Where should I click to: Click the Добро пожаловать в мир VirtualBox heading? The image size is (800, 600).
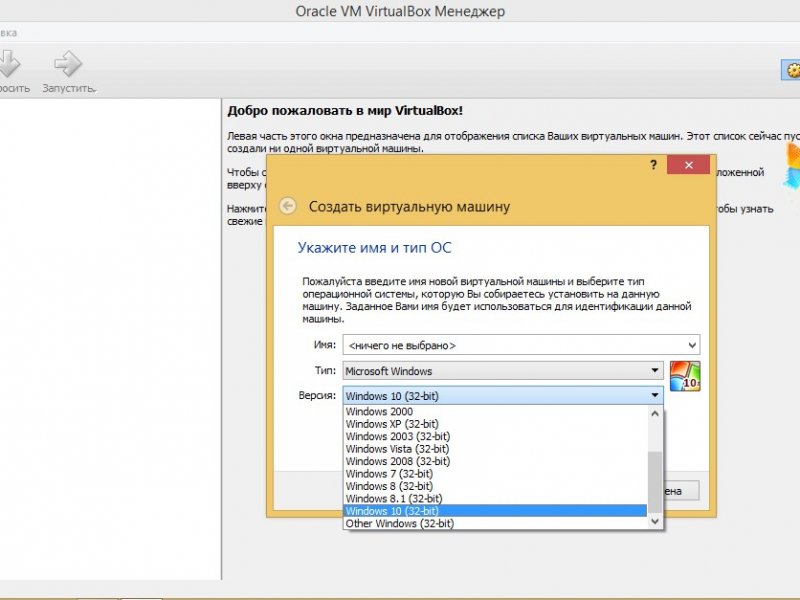pos(345,111)
